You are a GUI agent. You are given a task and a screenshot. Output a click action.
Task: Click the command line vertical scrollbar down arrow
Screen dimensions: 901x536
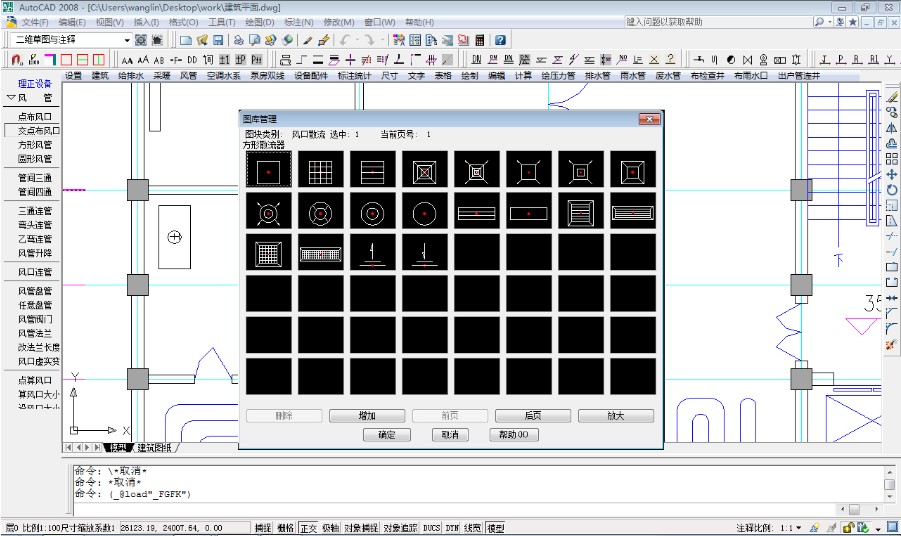(x=888, y=498)
